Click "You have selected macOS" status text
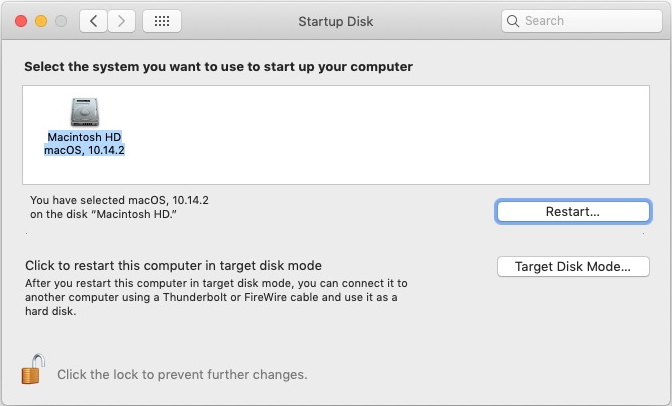This screenshot has height=406, width=672. click(x=119, y=200)
